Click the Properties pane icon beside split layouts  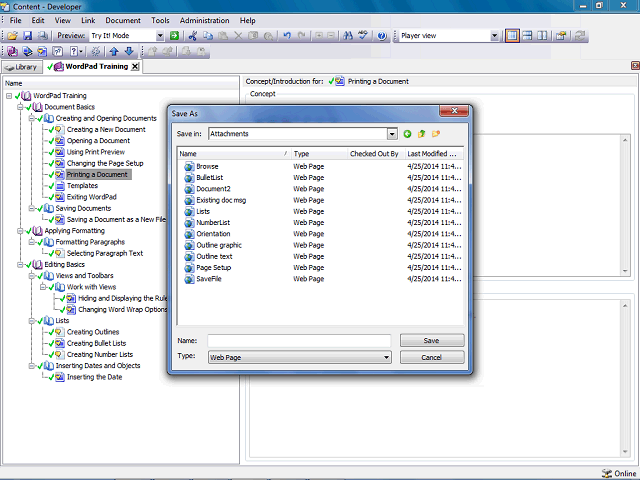pyautogui.click(x=561, y=36)
